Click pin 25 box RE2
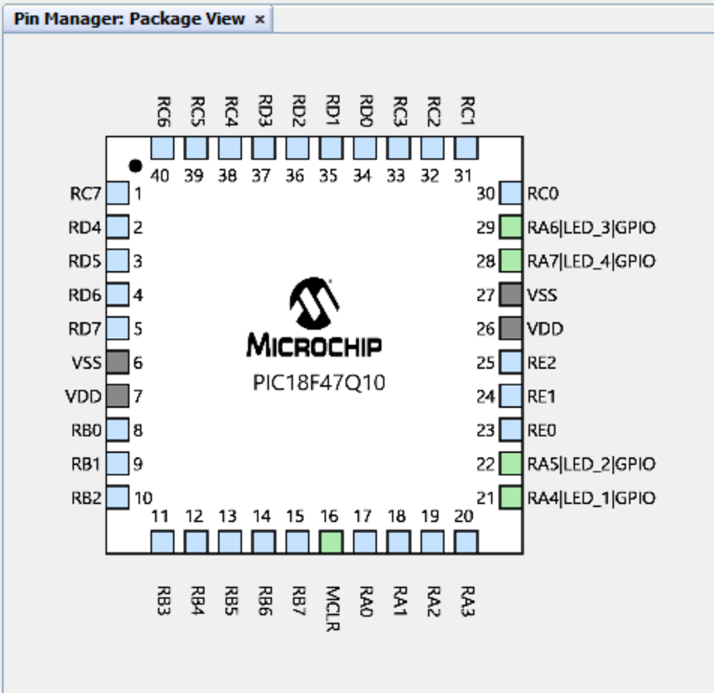 [511, 362]
